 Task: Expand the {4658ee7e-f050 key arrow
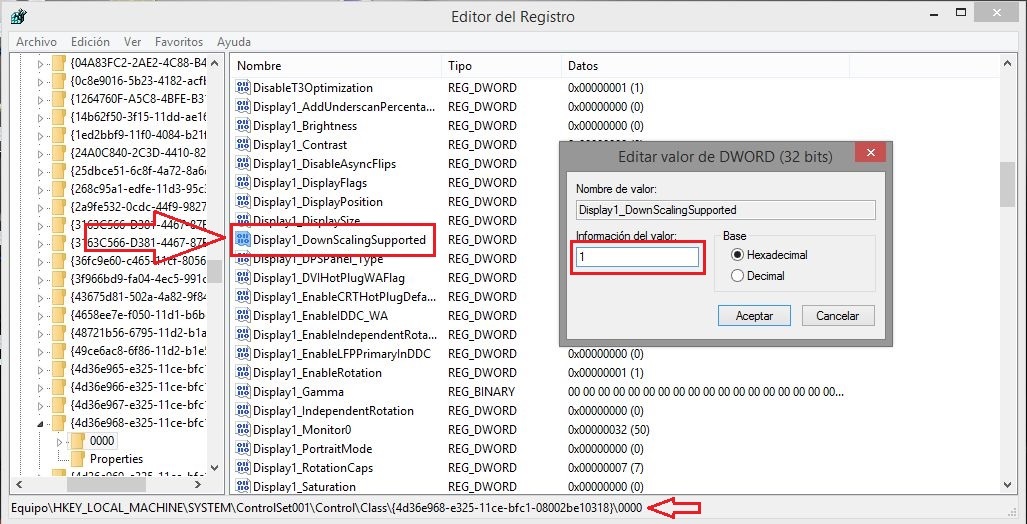(41, 314)
